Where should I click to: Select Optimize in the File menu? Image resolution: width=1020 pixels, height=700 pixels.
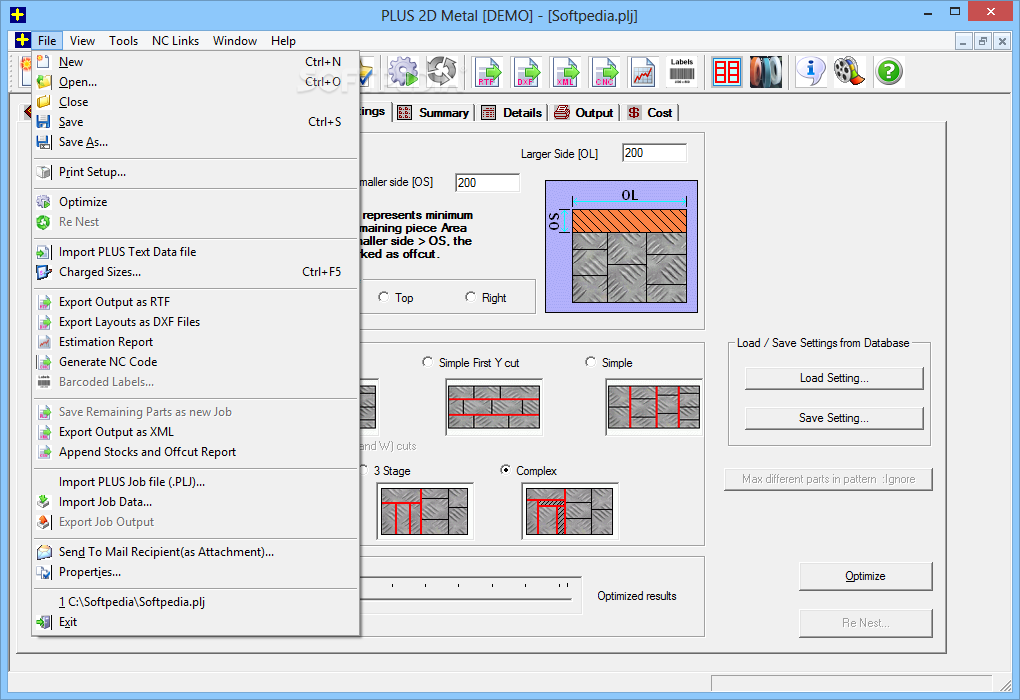(x=196, y=202)
